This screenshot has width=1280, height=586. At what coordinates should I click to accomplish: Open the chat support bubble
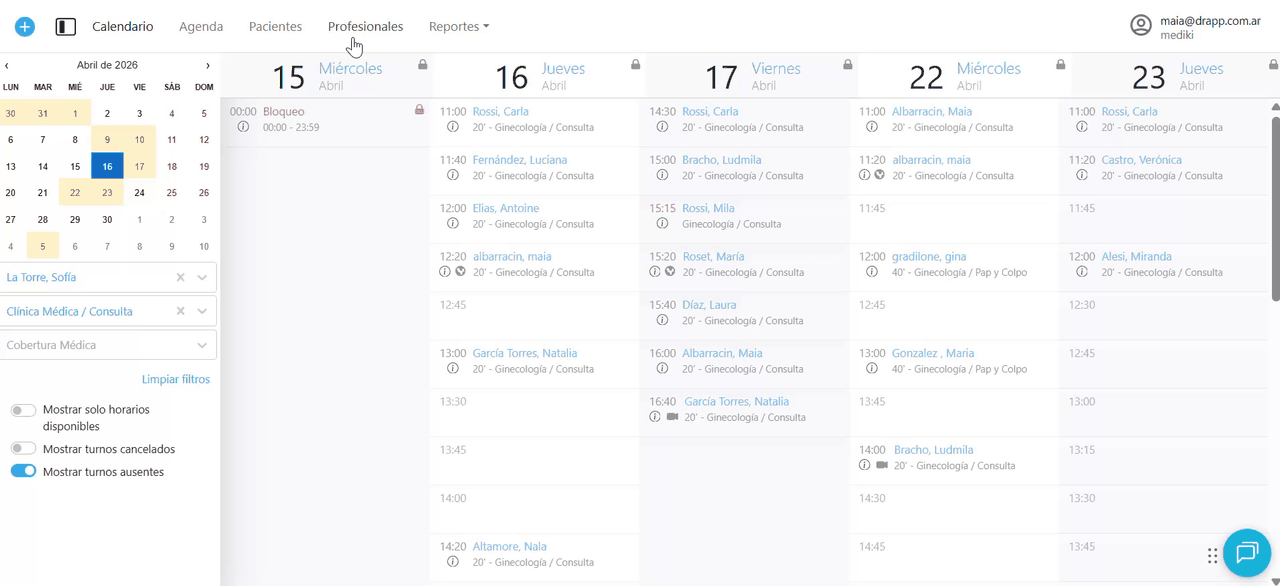(x=1246, y=553)
